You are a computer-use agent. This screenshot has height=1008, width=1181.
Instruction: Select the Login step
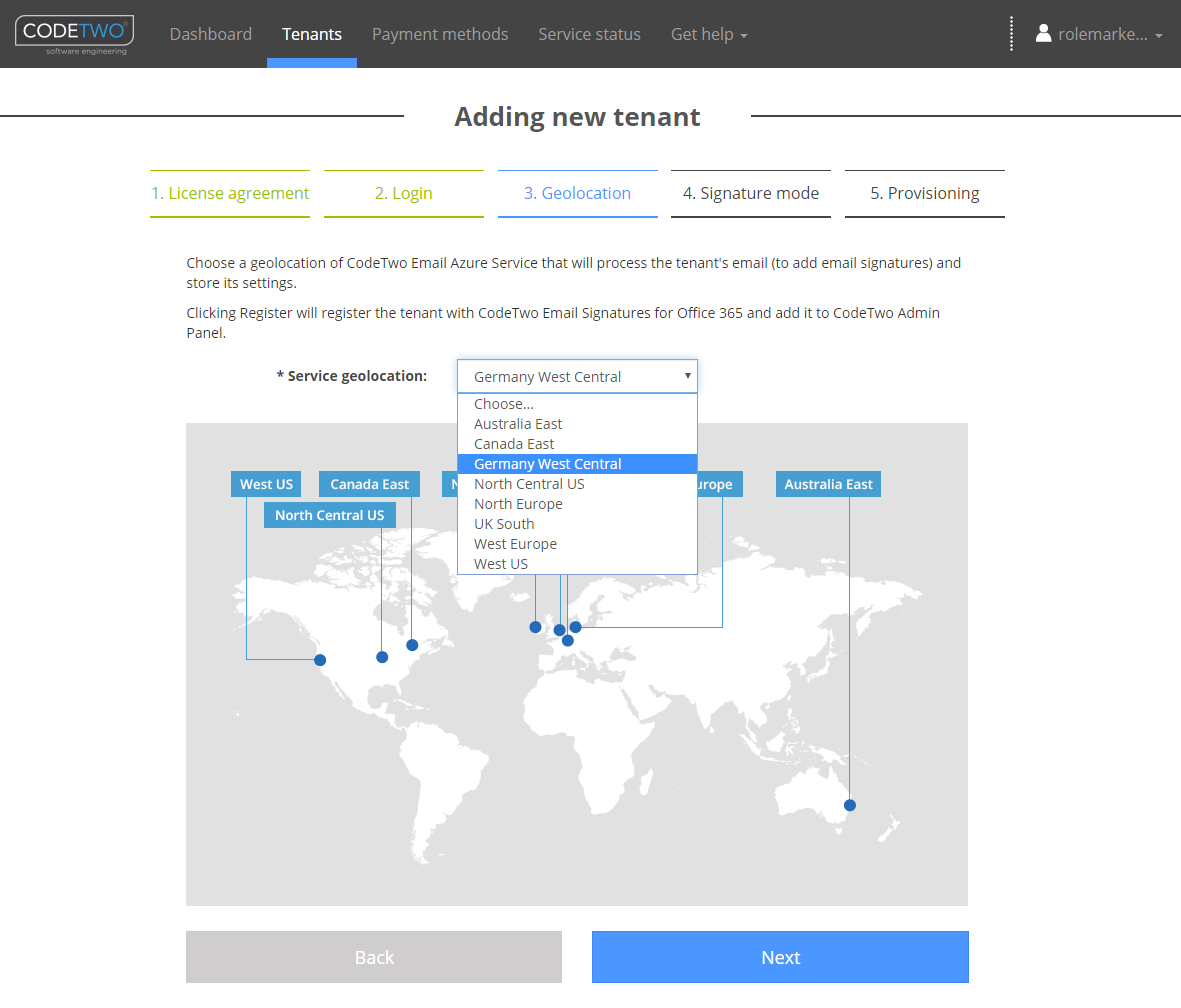coord(404,194)
